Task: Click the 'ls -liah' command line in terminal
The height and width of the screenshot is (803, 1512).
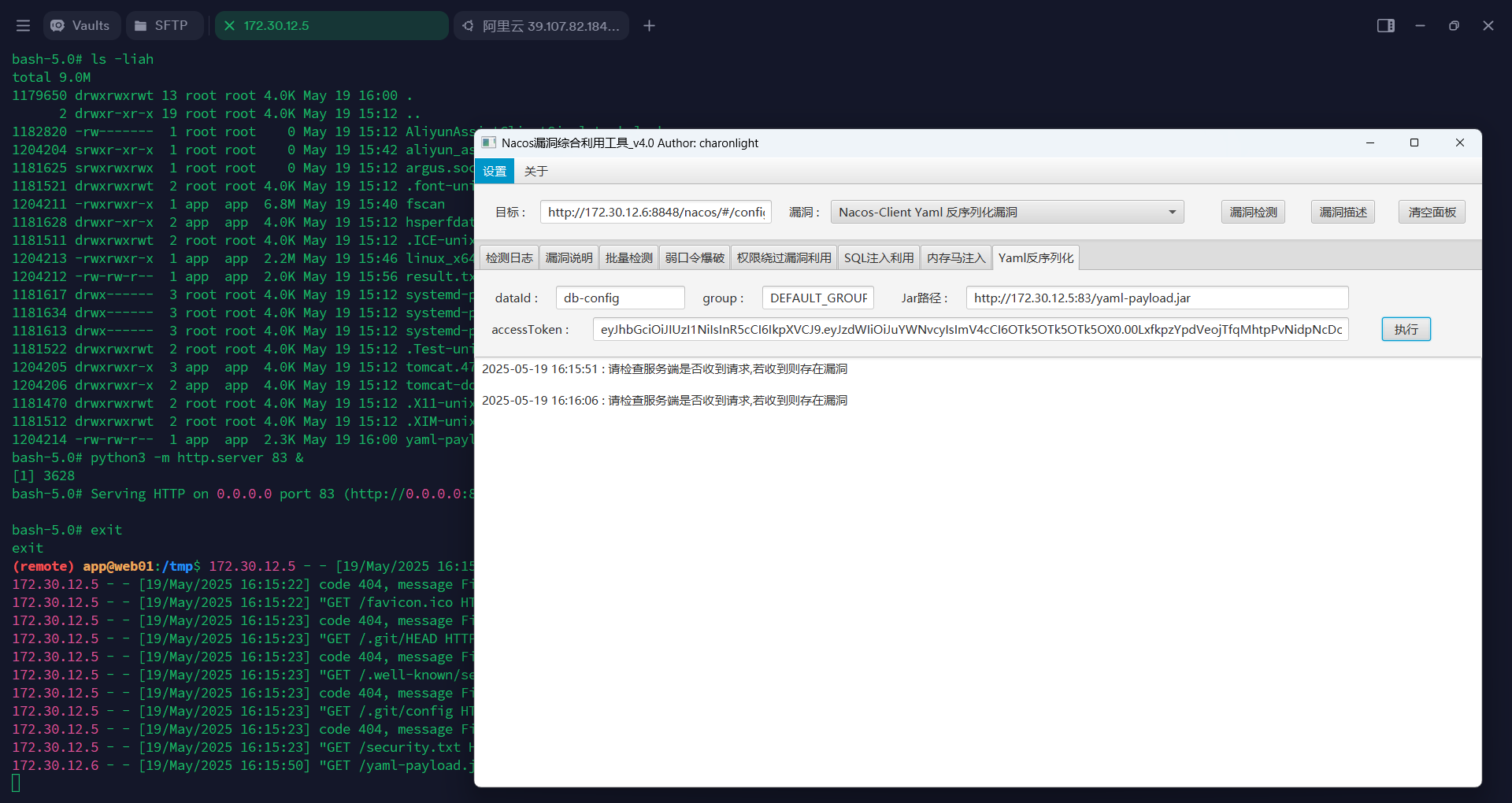Action: pos(83,59)
